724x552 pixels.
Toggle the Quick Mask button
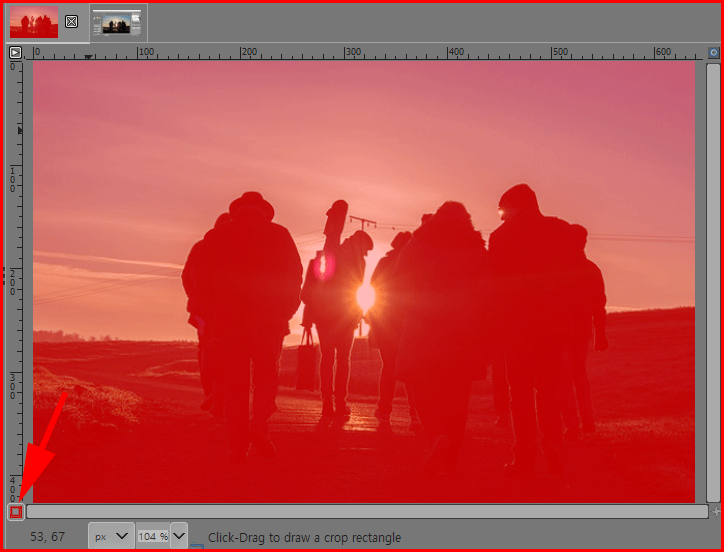point(16,512)
